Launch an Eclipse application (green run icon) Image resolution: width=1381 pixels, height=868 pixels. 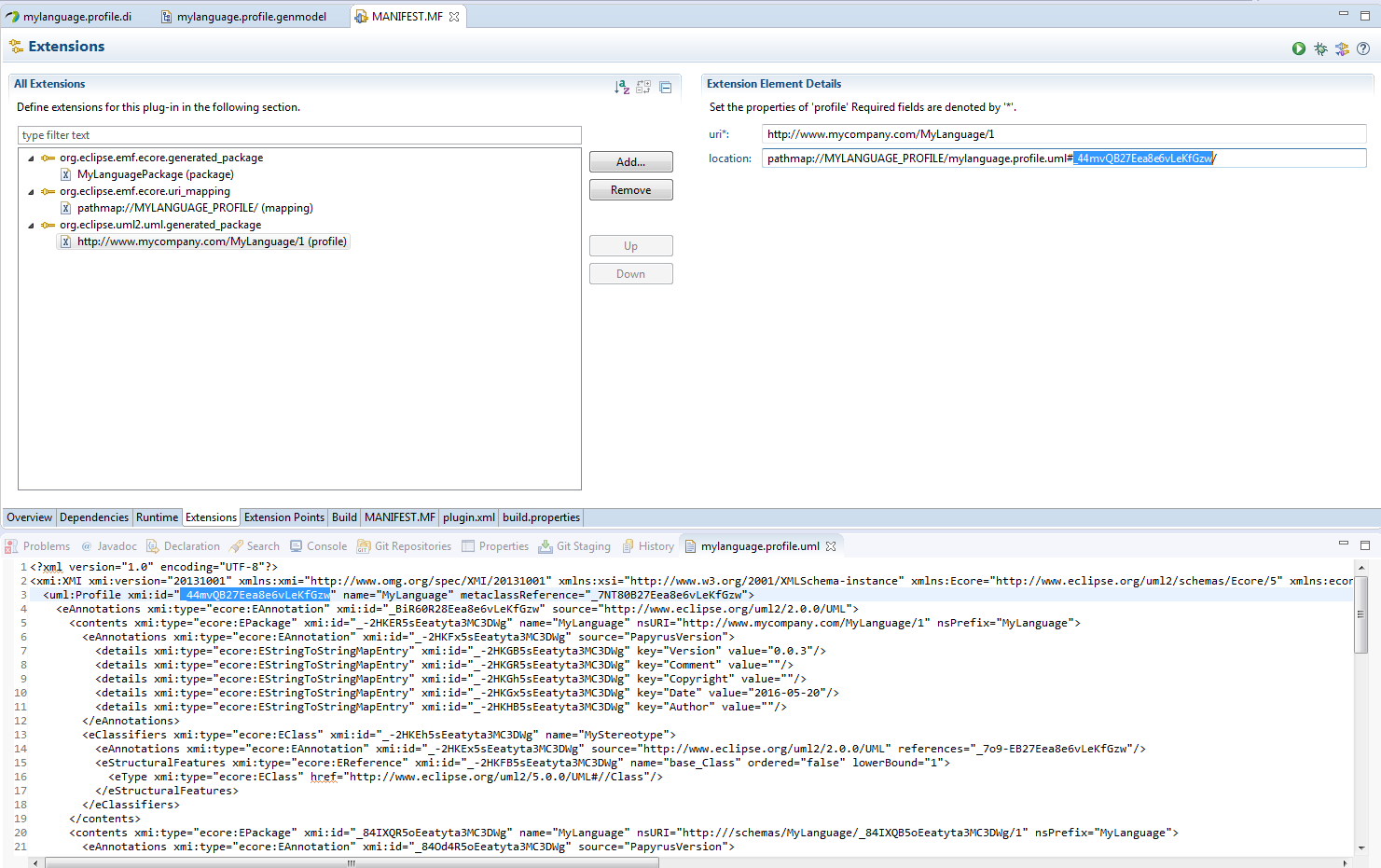tap(1299, 48)
